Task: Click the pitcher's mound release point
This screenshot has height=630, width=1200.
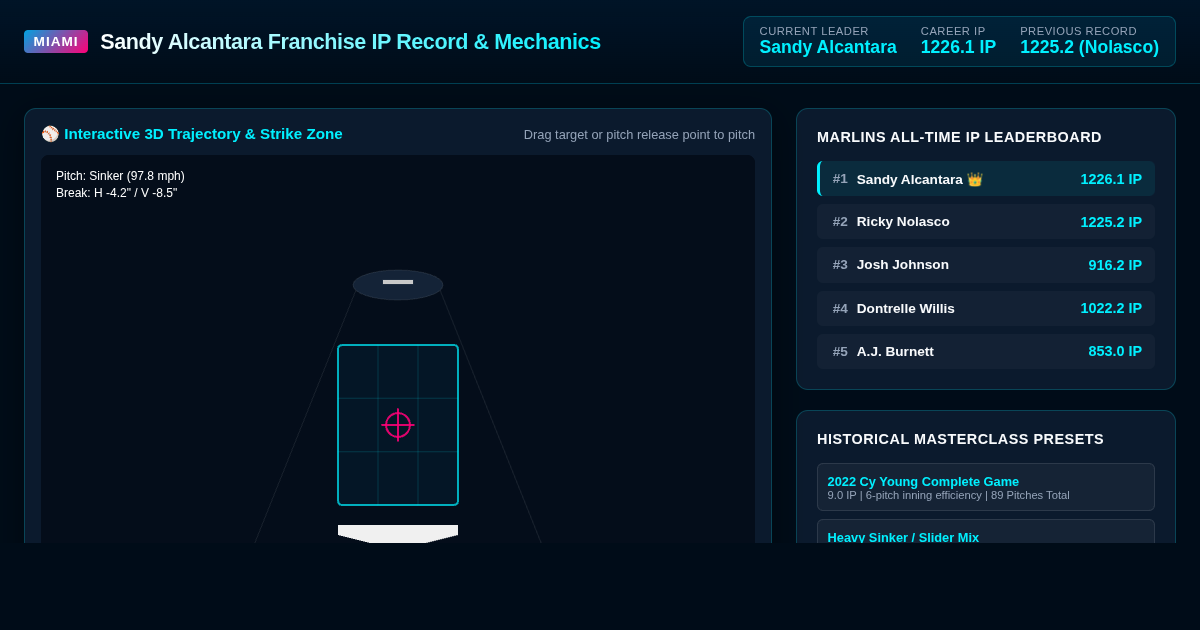Action: (398, 284)
